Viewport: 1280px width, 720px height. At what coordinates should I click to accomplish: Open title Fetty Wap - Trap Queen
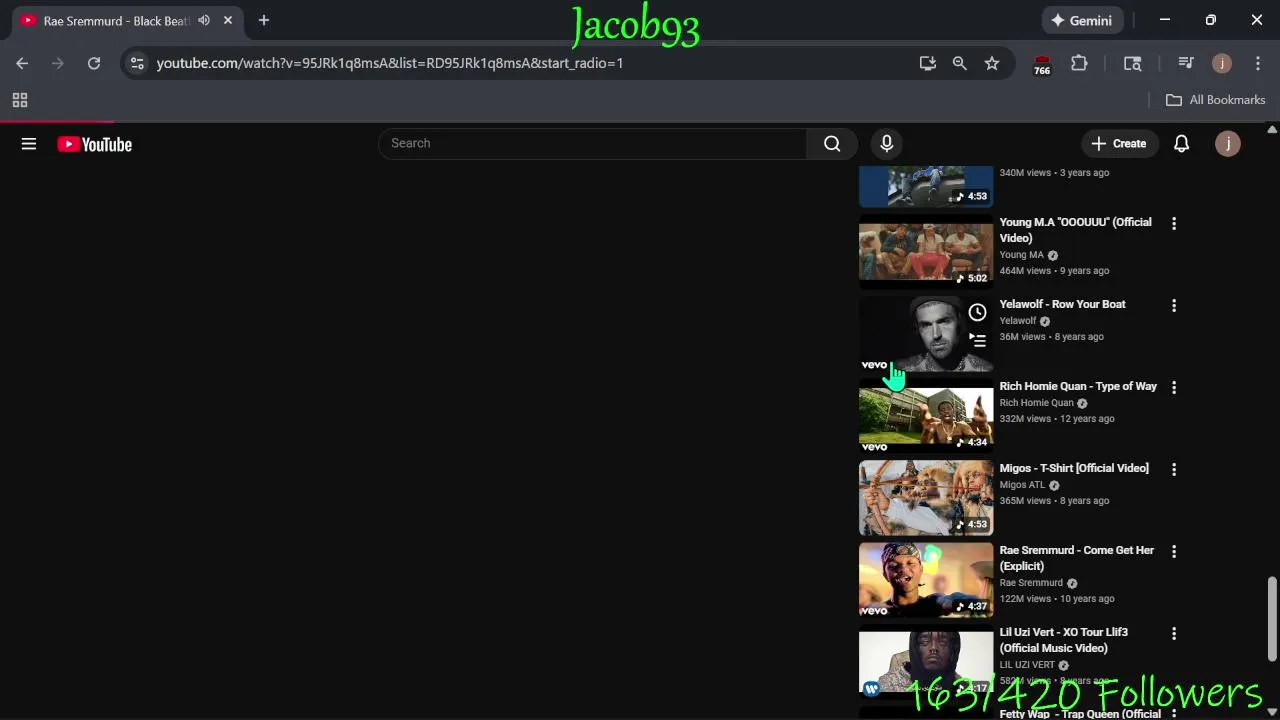(x=1080, y=713)
